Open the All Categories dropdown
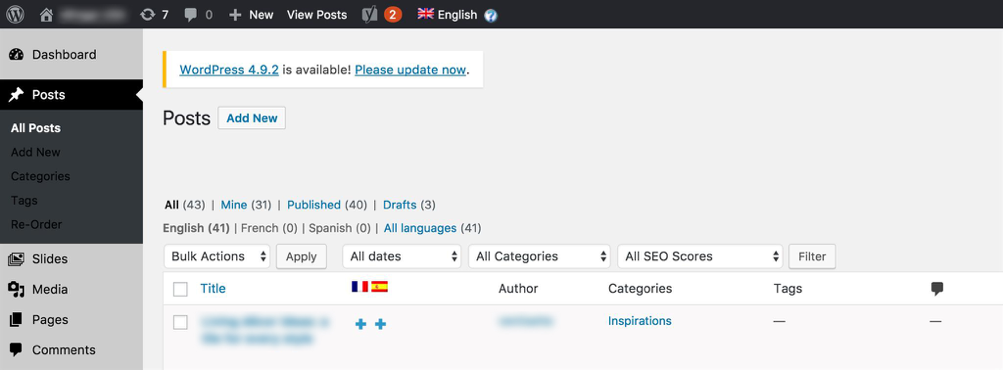Screen dimensions: 1003x370 tap(539, 256)
